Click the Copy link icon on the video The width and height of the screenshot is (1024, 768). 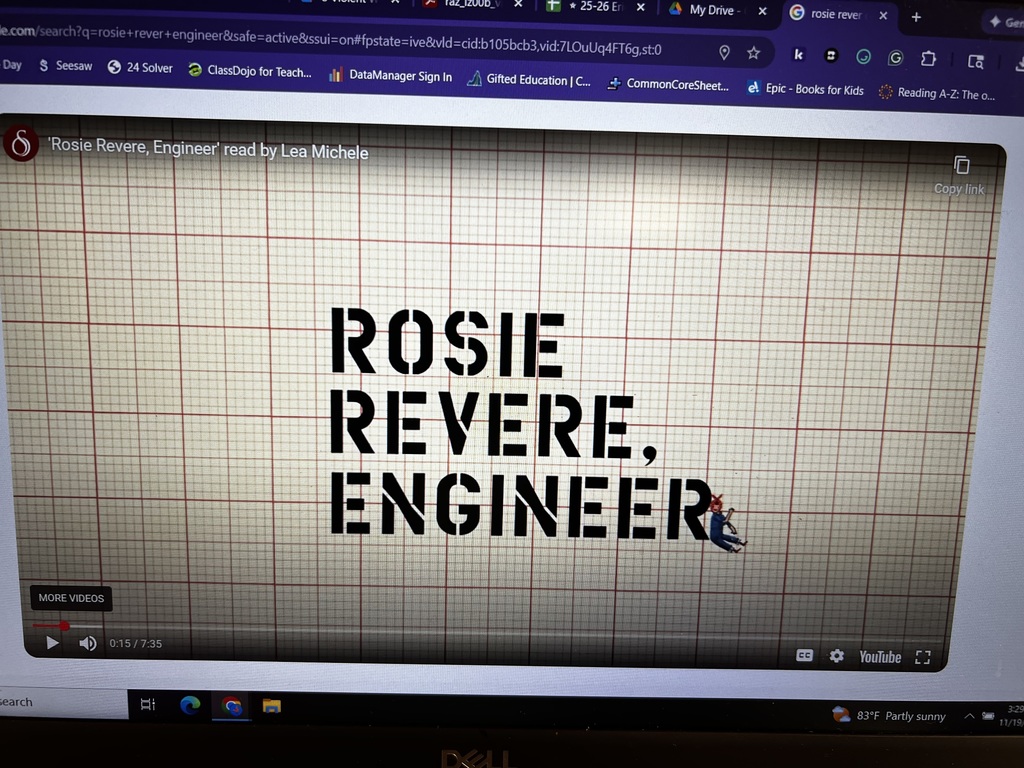tap(961, 165)
